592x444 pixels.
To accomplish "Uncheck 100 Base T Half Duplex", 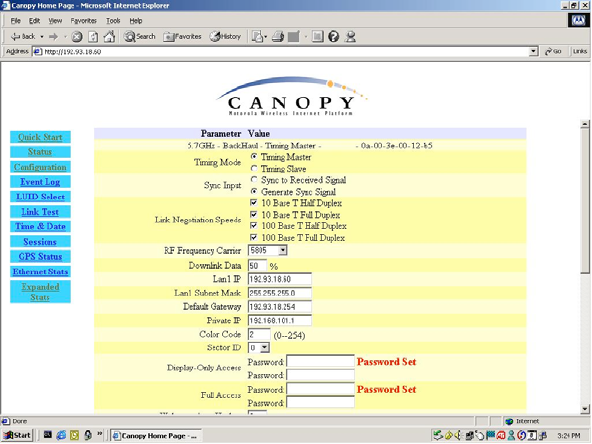I will (254, 226).
